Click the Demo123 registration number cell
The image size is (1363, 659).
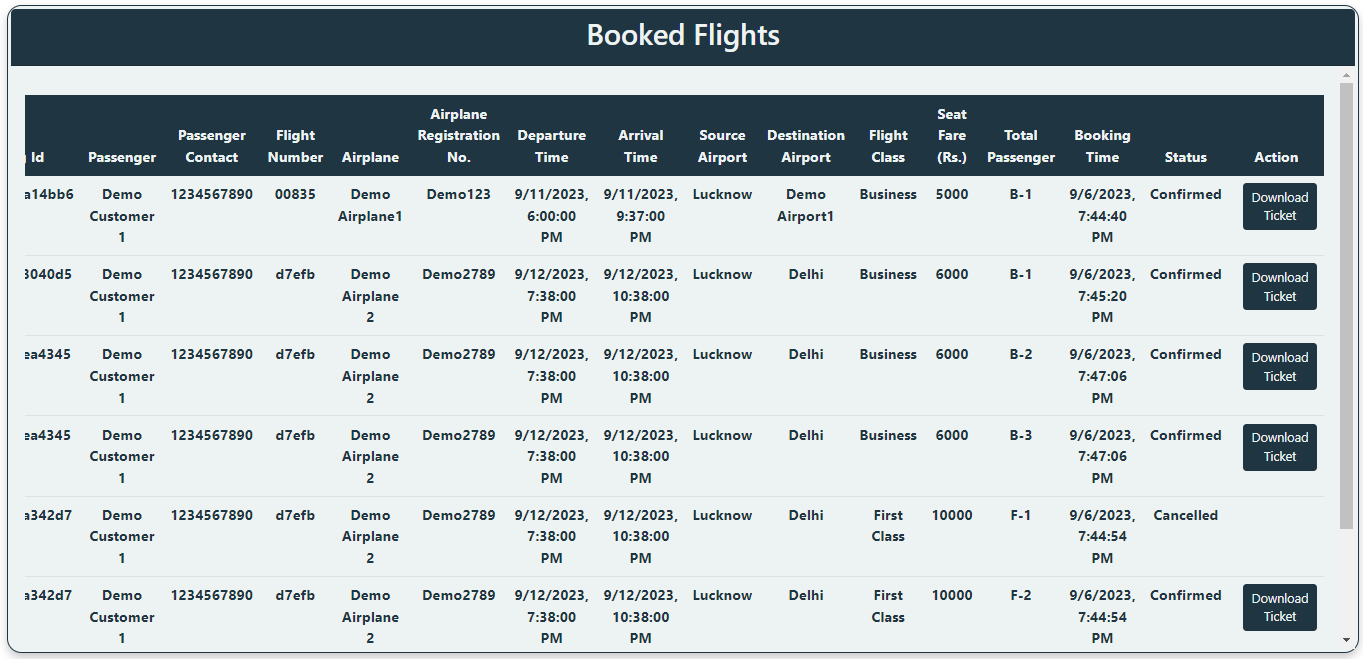pos(459,194)
